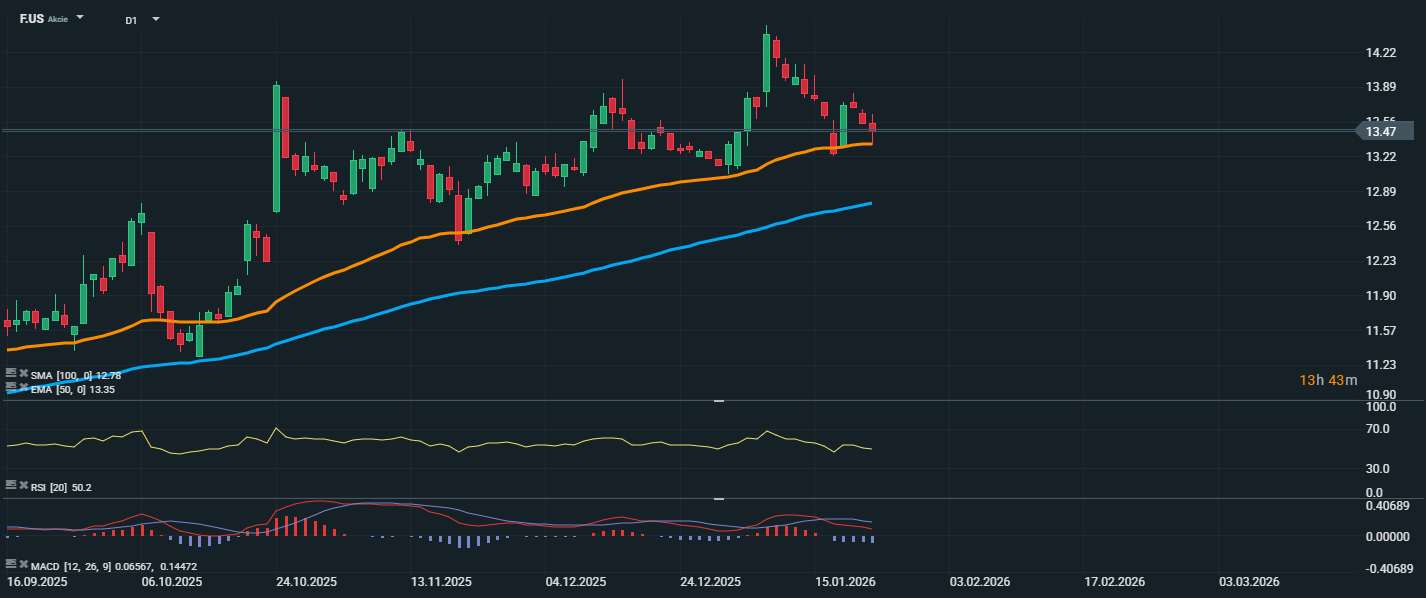The height and width of the screenshot is (598, 1426).
Task: Open settings for the SMA 100 indicator
Action: 11,375
